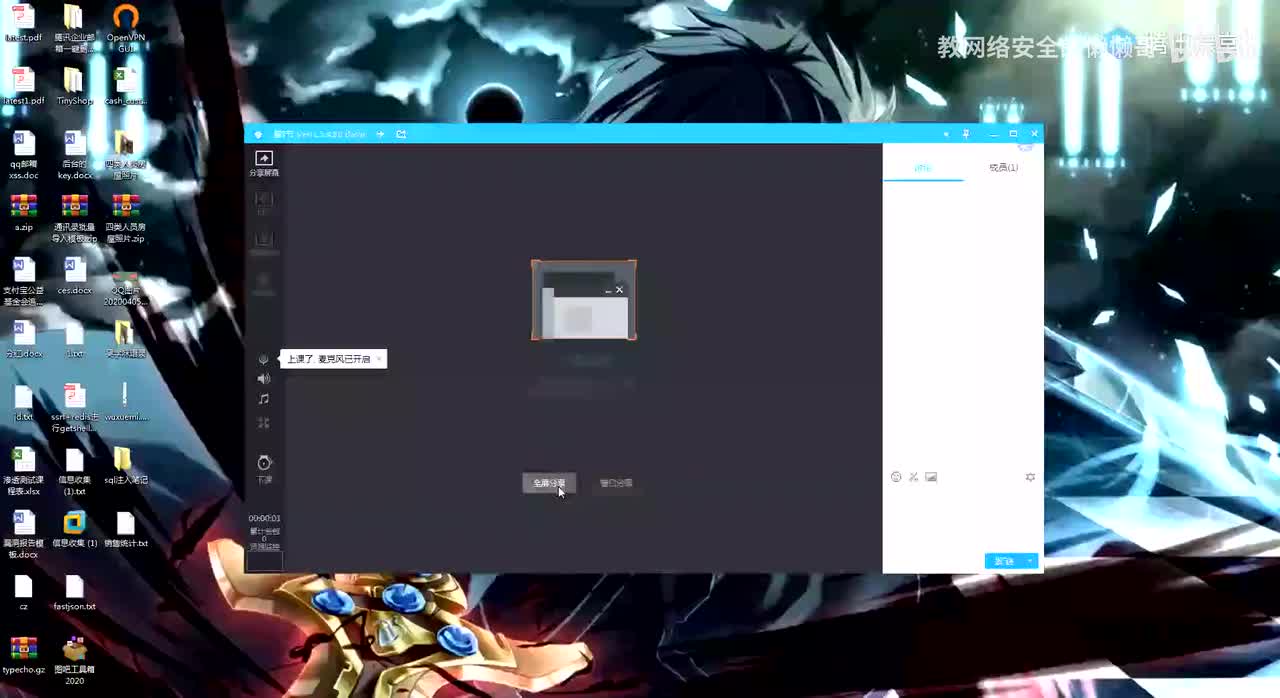Click the music note icon
Image resolution: width=1280 pixels, height=698 pixels.
coord(264,399)
